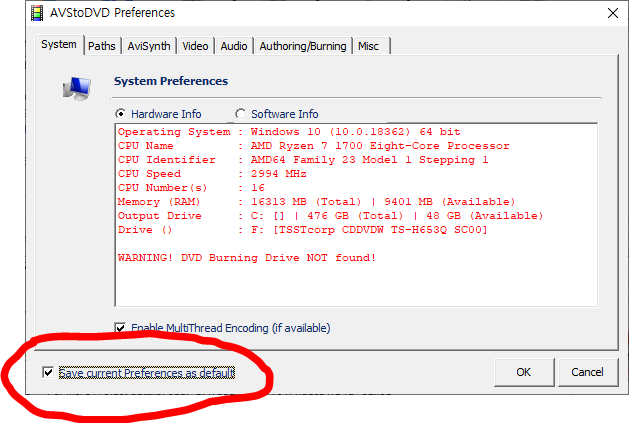Image resolution: width=629 pixels, height=423 pixels.
Task: Click the CPU Identifier AMD64 line
Action: [303, 160]
